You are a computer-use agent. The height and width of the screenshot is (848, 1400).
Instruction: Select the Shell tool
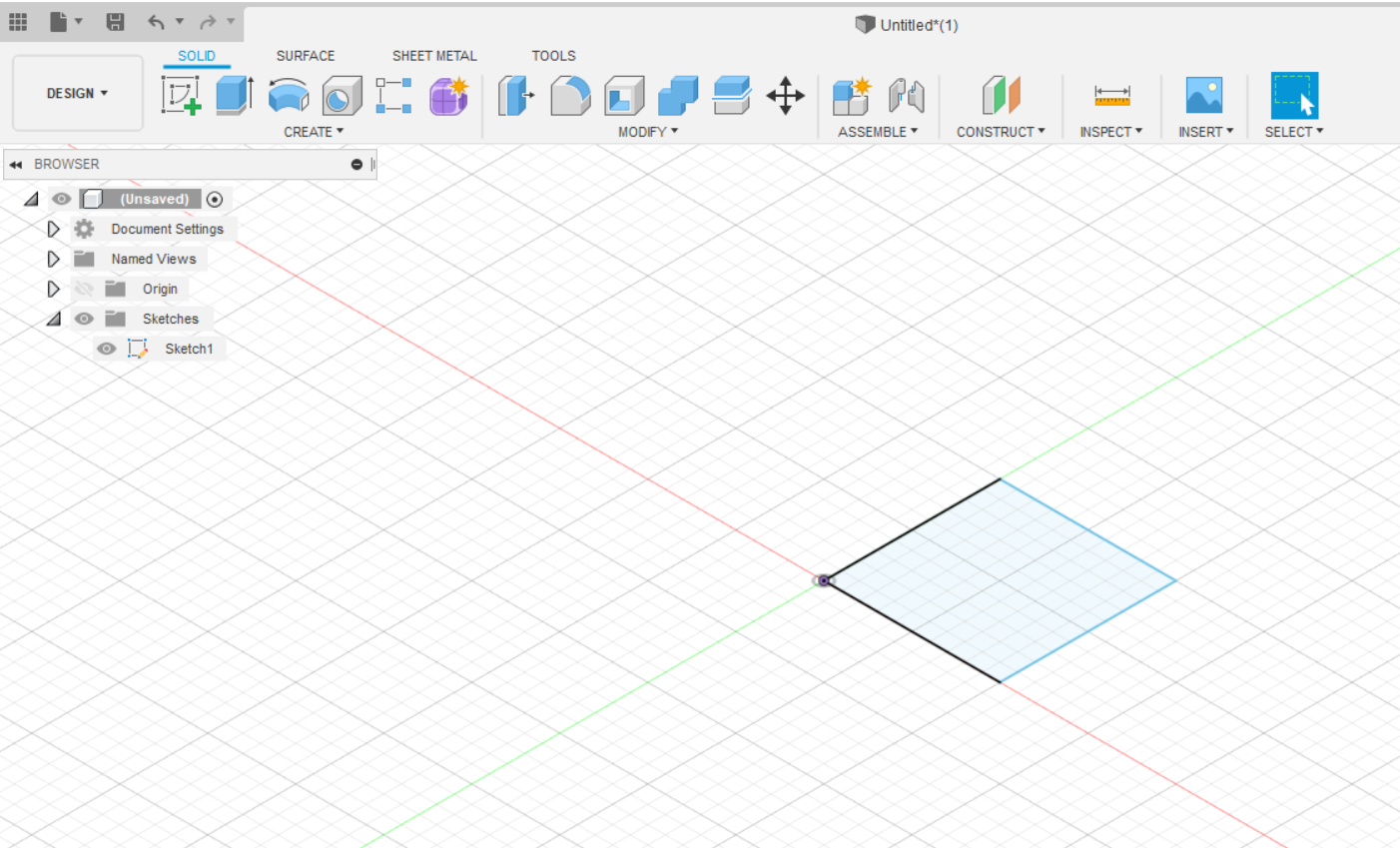624,96
